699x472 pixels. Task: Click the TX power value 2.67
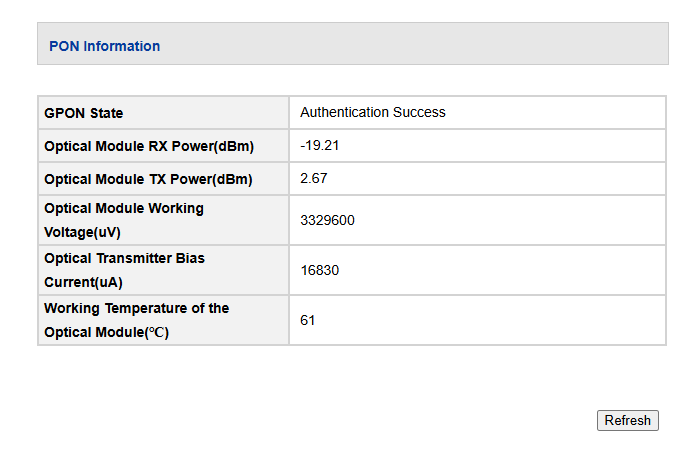pos(314,178)
